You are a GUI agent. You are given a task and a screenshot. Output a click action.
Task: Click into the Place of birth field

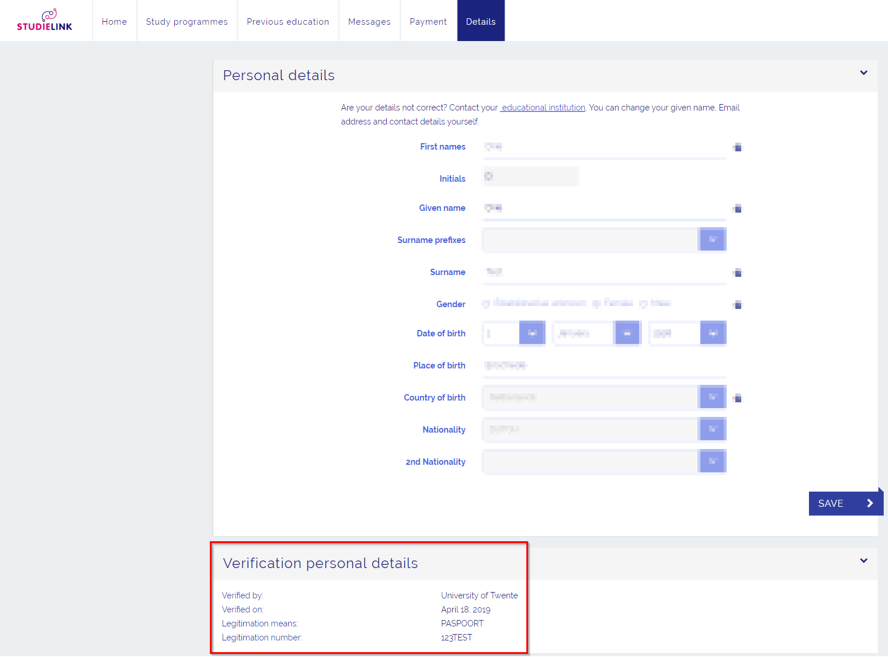[x=604, y=365]
